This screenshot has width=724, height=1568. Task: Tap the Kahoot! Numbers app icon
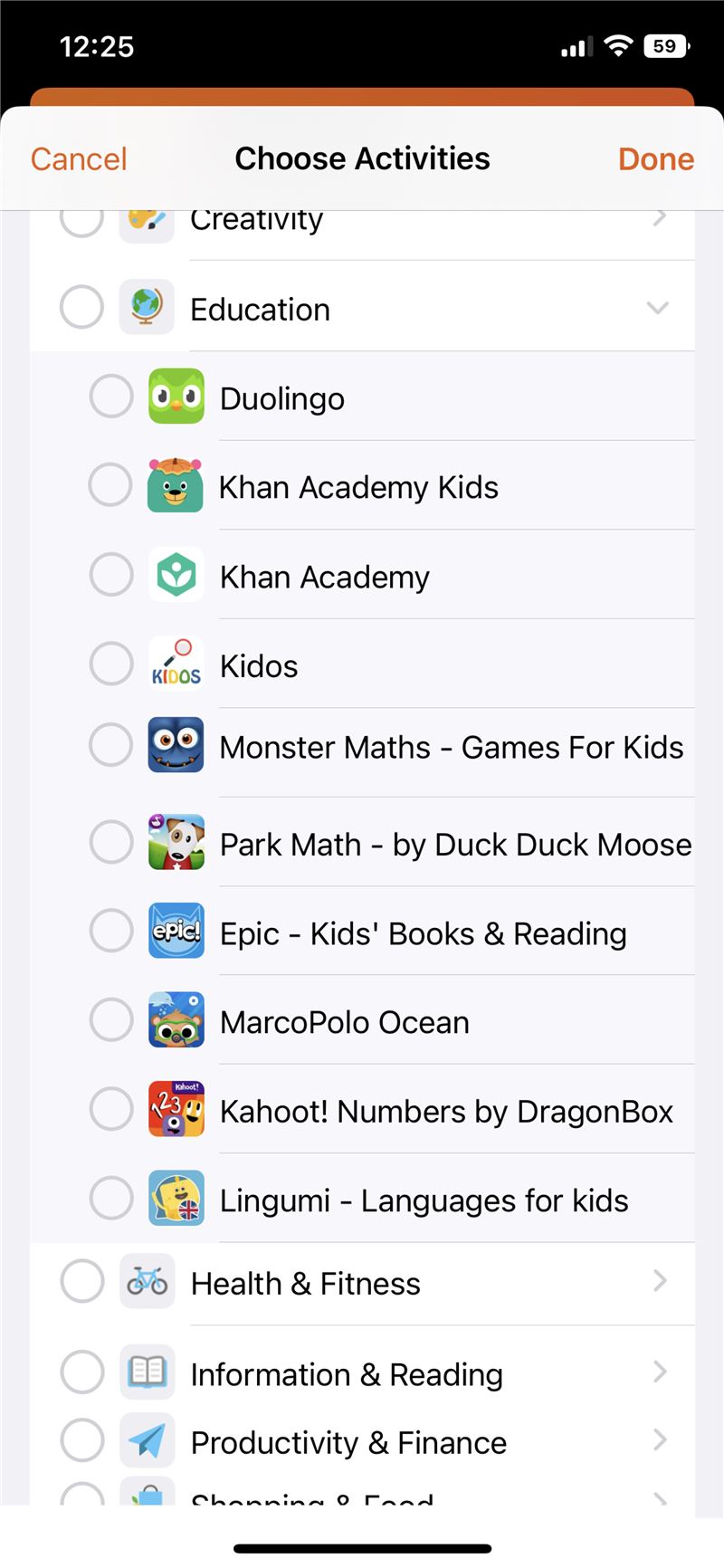176,1109
